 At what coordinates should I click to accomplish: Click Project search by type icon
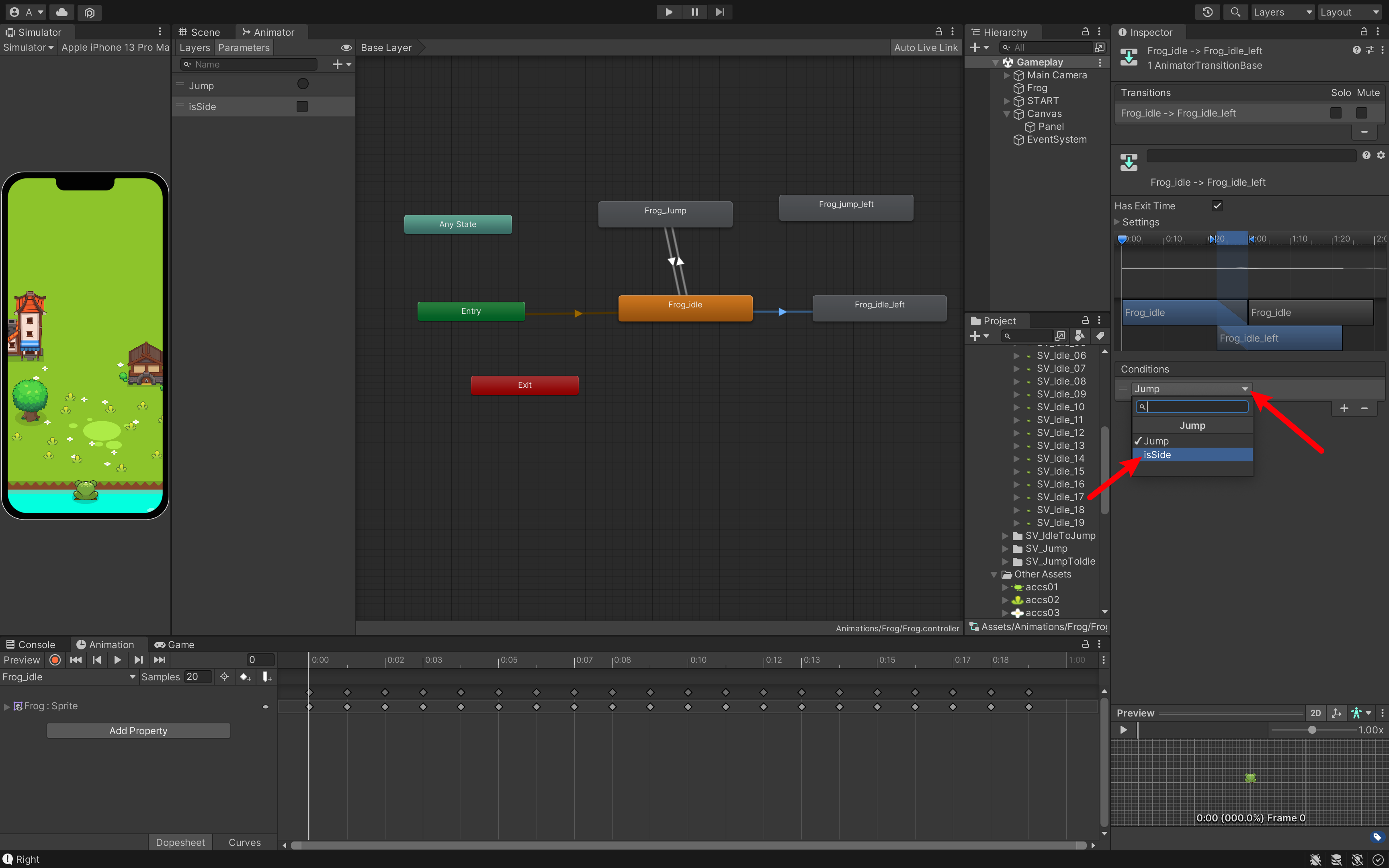coord(1080,336)
